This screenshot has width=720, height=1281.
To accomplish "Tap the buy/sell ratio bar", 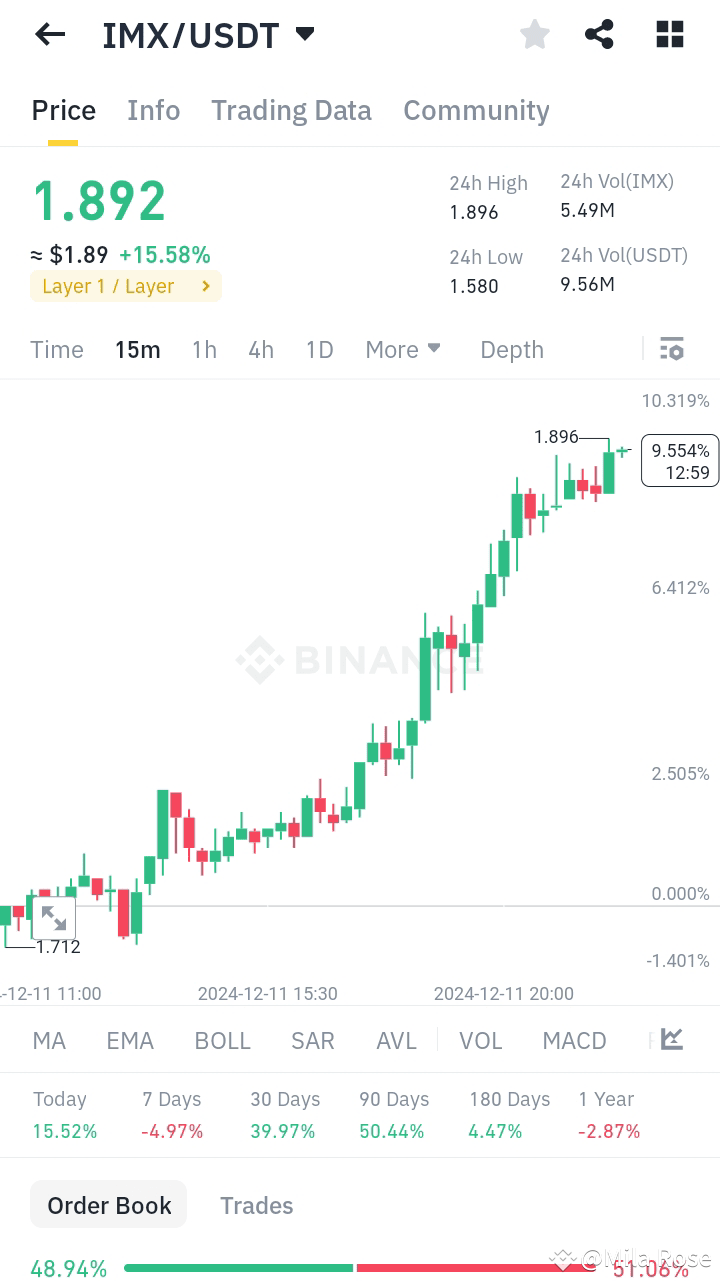I will (x=360, y=1266).
